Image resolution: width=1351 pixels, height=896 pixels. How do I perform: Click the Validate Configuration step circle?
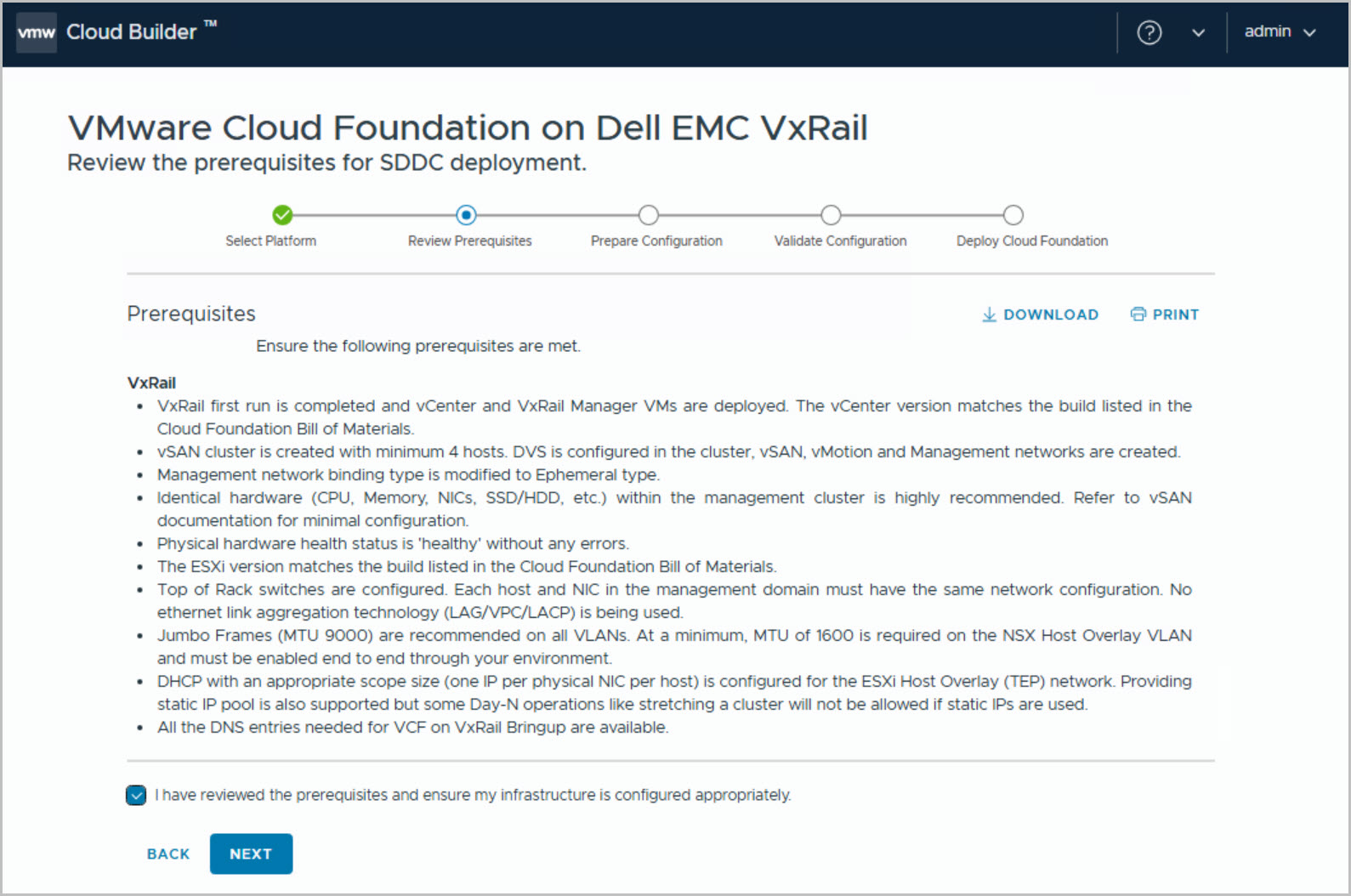831,215
